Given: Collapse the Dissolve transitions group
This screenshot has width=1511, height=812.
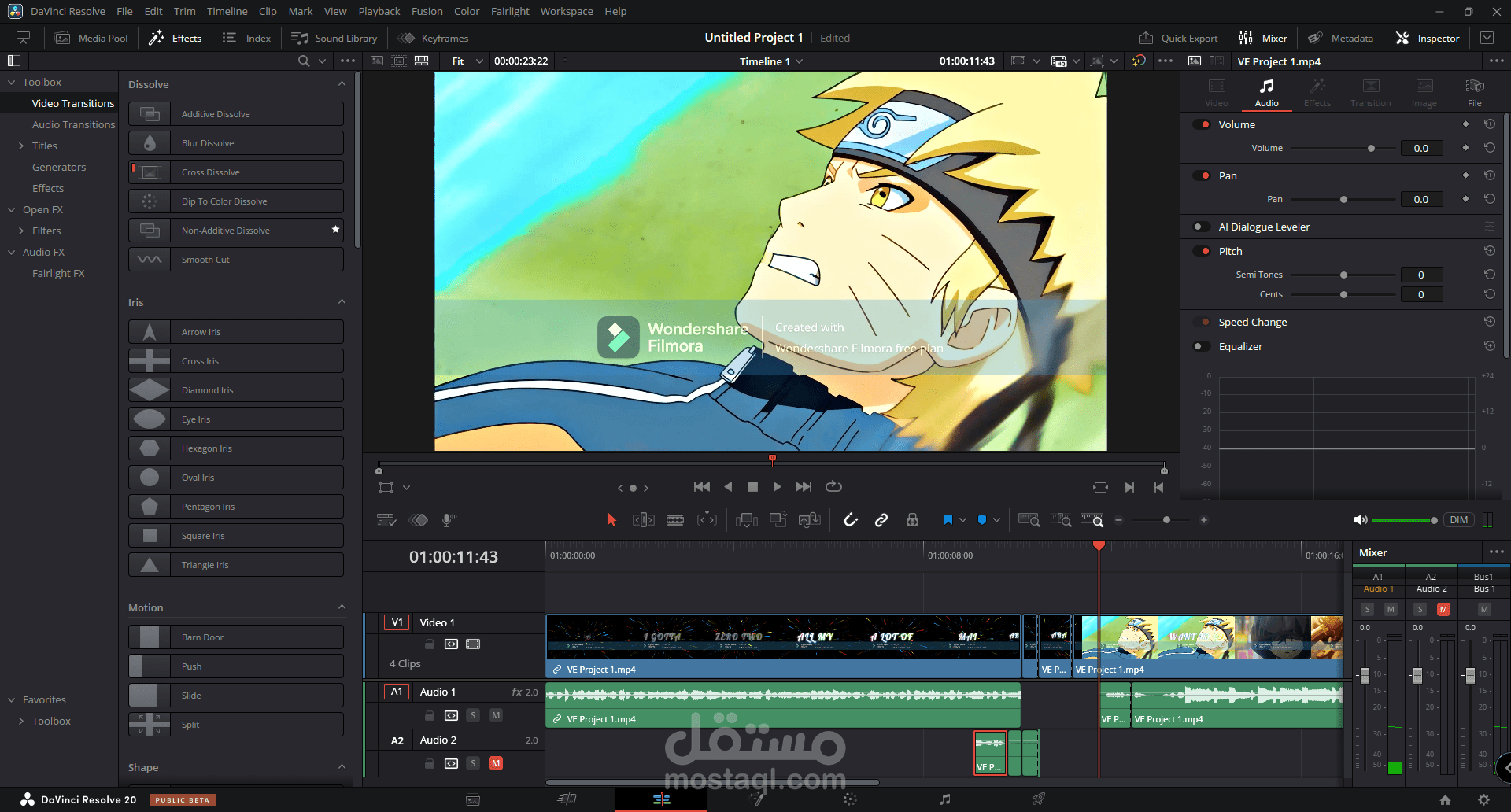Looking at the screenshot, I should pyautogui.click(x=342, y=83).
